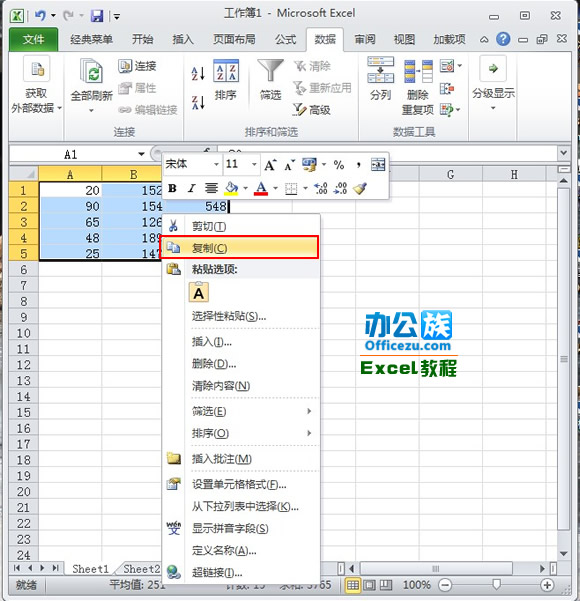Toggle Italic in the mini toolbar
Image resolution: width=580 pixels, height=601 pixels.
191,188
